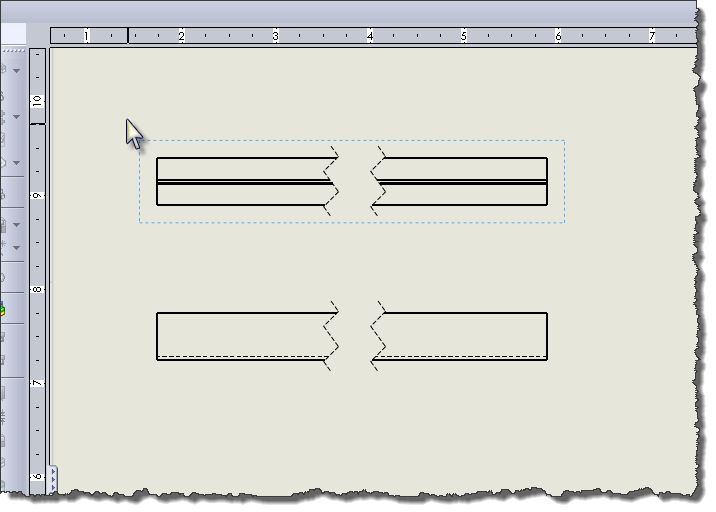The image size is (716, 512).
Task: Click the green-yellow icon on left toolbar edge
Action: point(3,311)
